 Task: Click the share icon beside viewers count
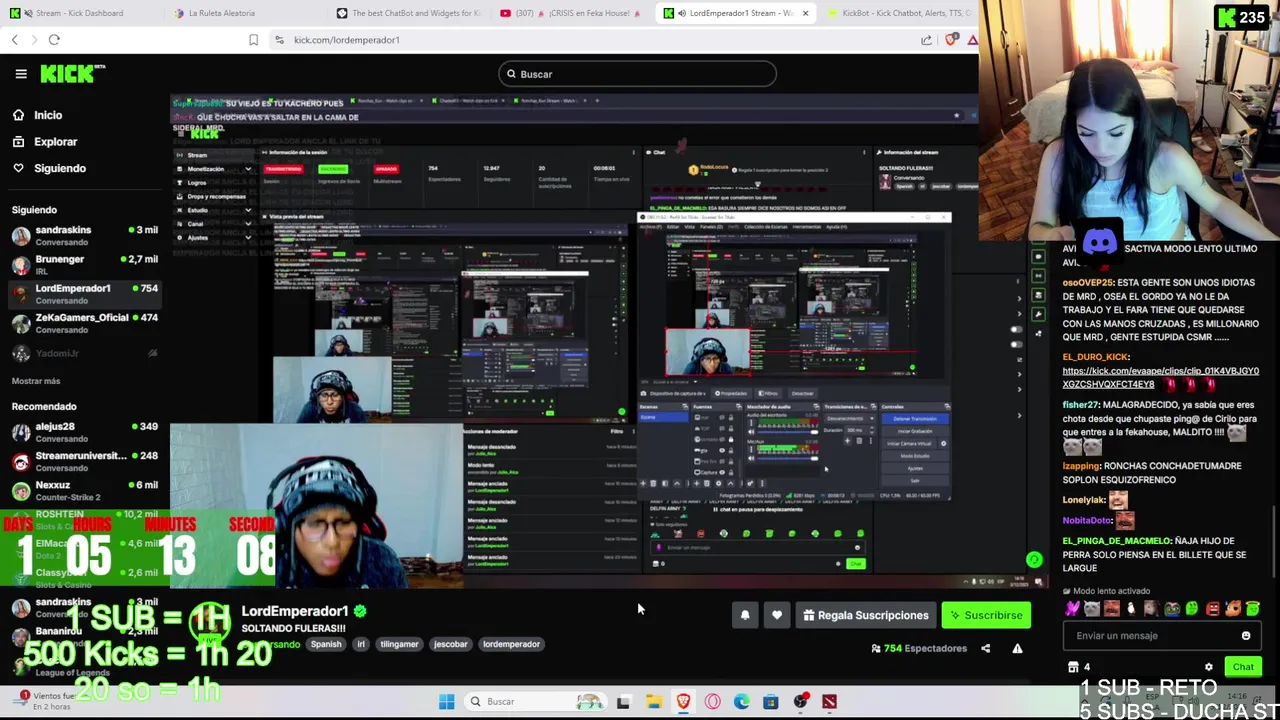pyautogui.click(x=985, y=648)
